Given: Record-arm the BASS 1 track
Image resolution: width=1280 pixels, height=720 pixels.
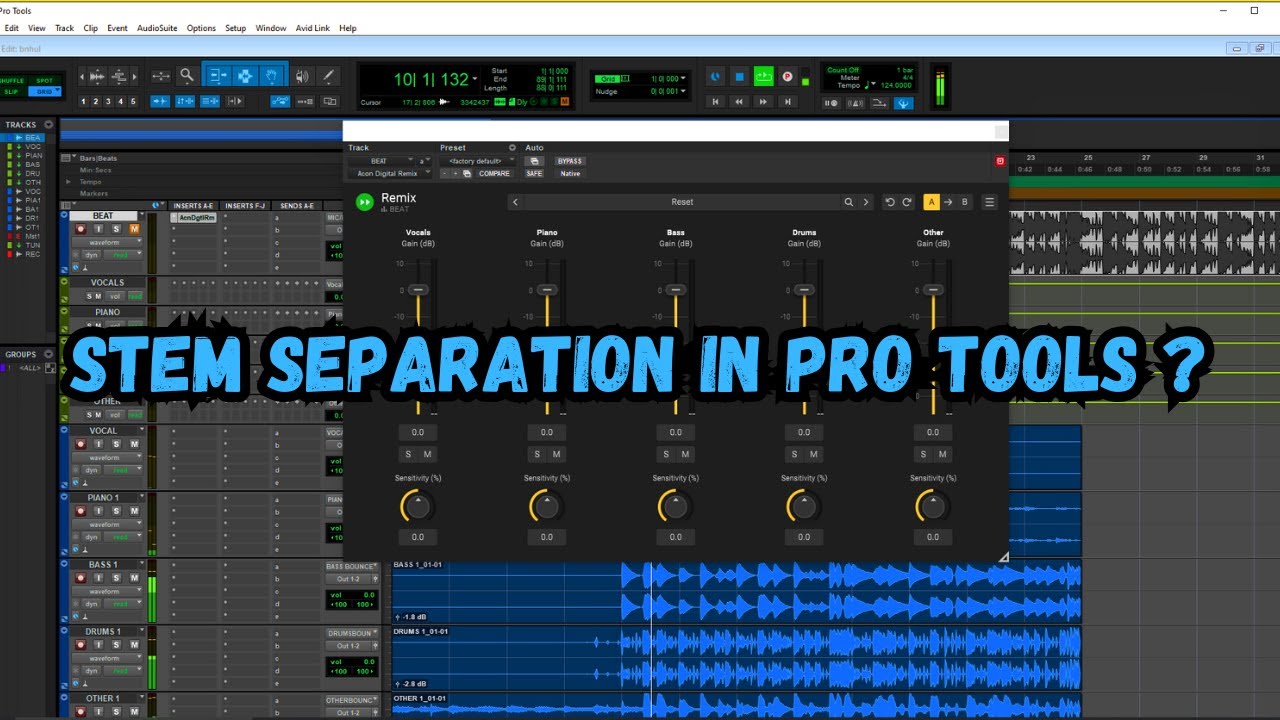Looking at the screenshot, I should click(80, 578).
